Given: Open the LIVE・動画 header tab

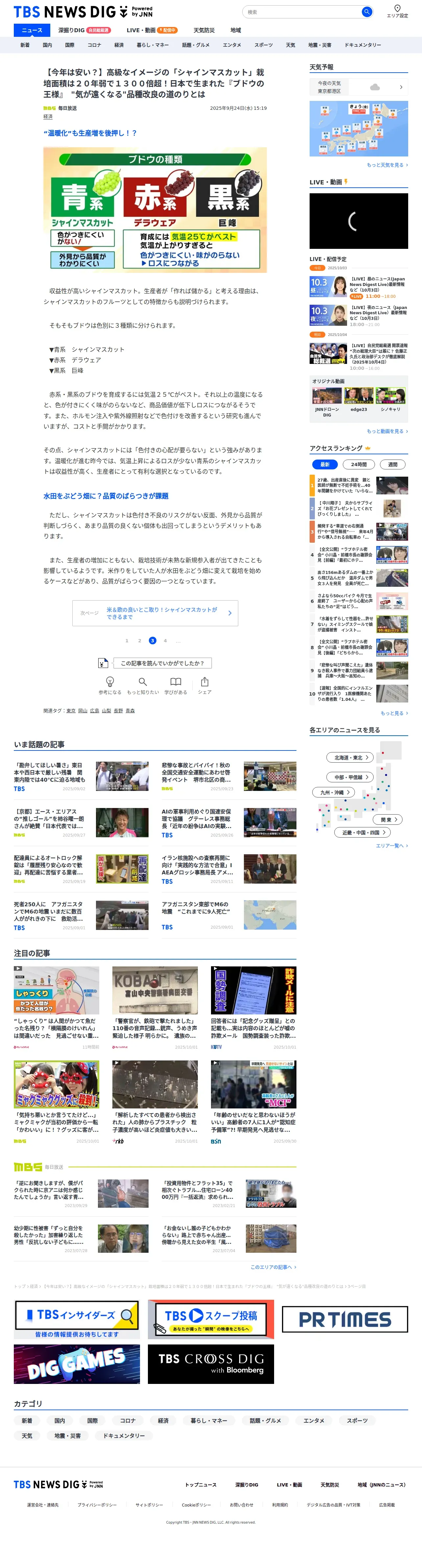Looking at the screenshot, I should pyautogui.click(x=152, y=31).
